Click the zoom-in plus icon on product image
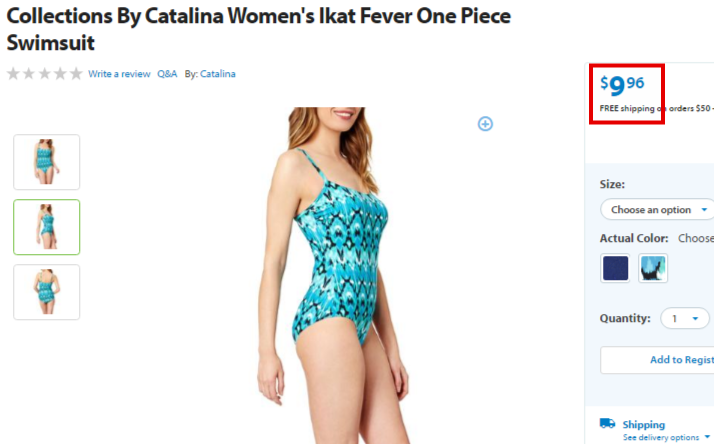 485,123
